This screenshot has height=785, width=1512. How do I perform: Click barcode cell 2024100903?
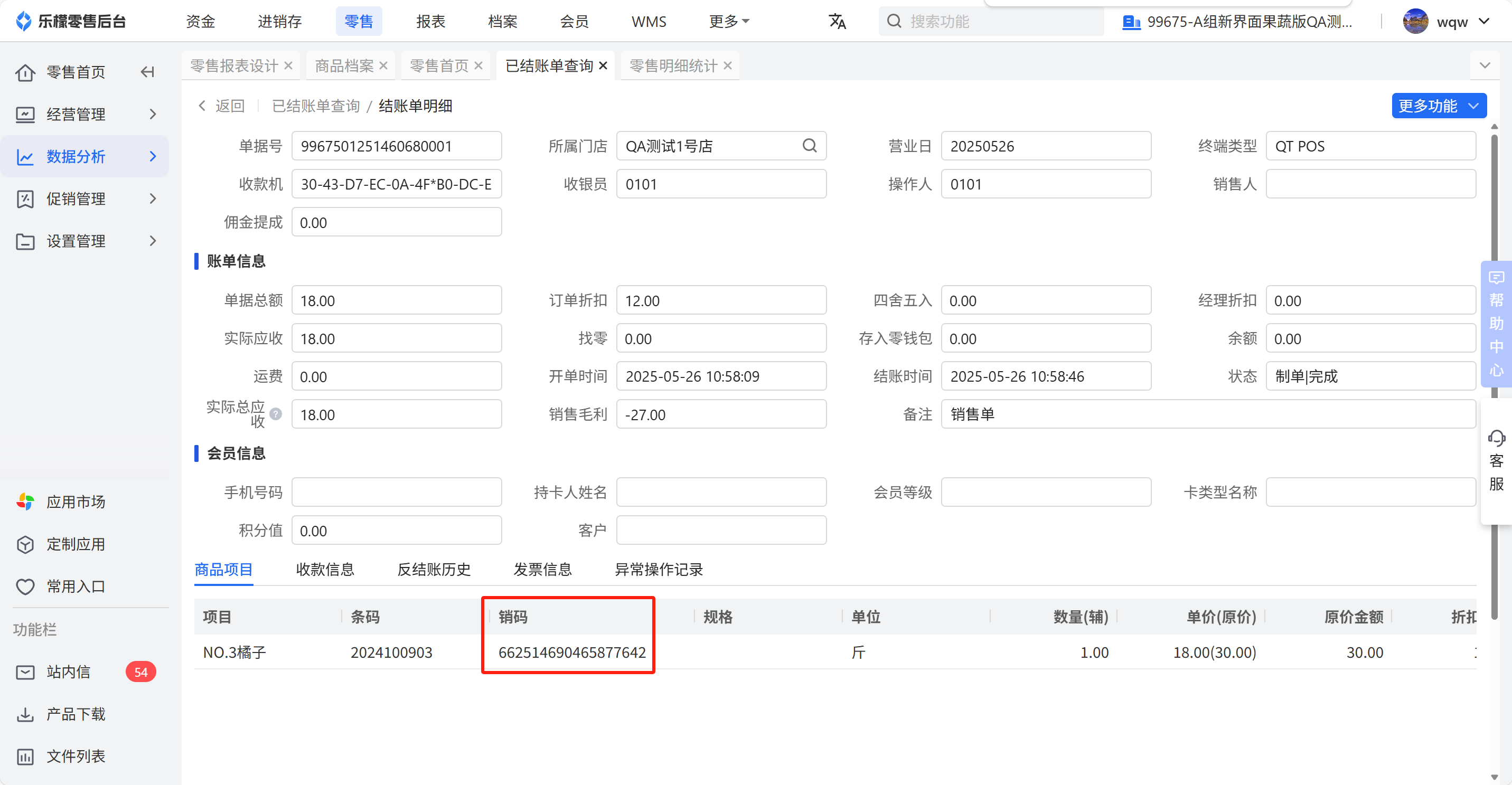pos(391,652)
